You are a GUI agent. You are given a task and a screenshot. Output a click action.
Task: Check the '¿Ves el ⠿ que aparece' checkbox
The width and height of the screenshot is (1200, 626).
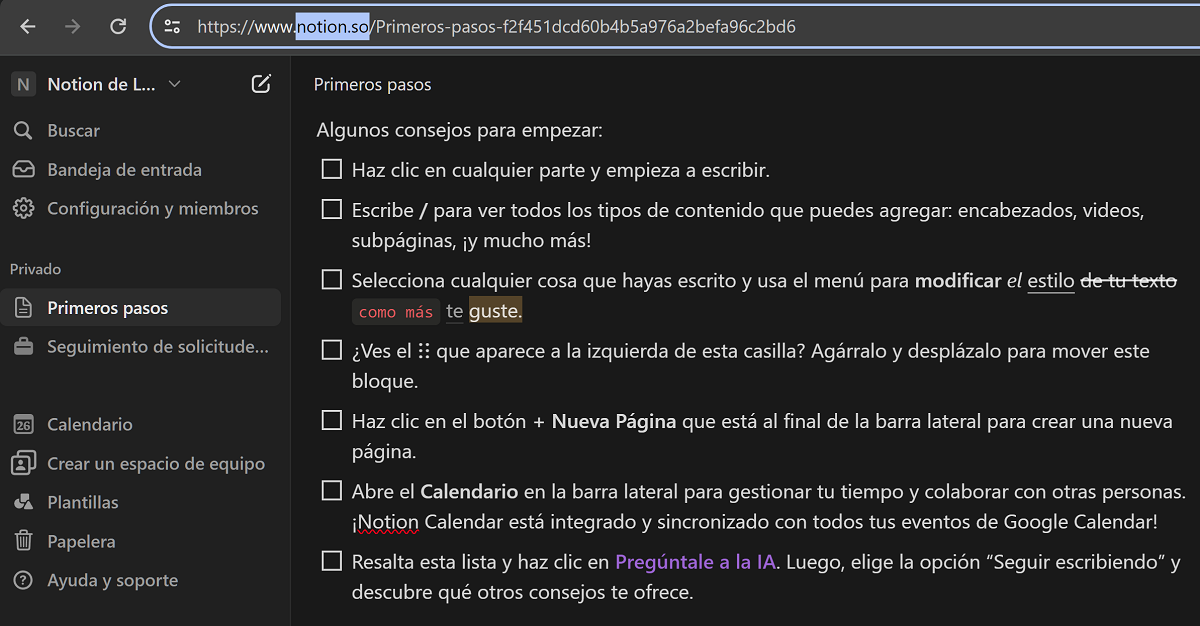click(331, 350)
